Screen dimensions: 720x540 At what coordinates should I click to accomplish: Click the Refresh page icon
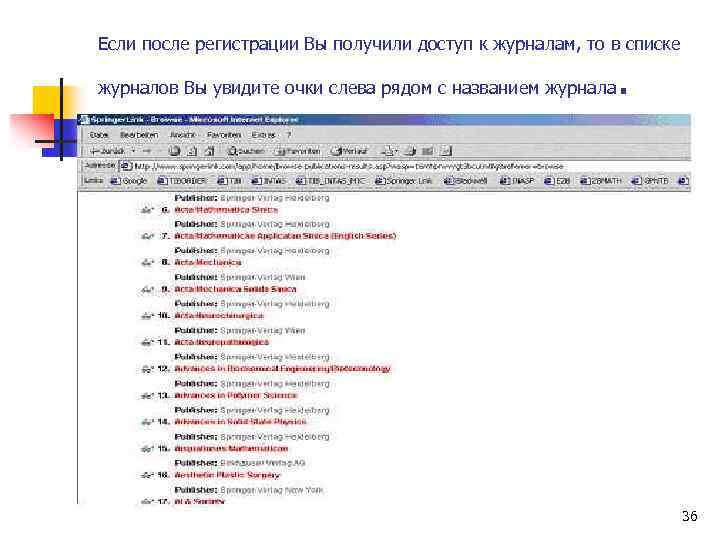point(192,151)
